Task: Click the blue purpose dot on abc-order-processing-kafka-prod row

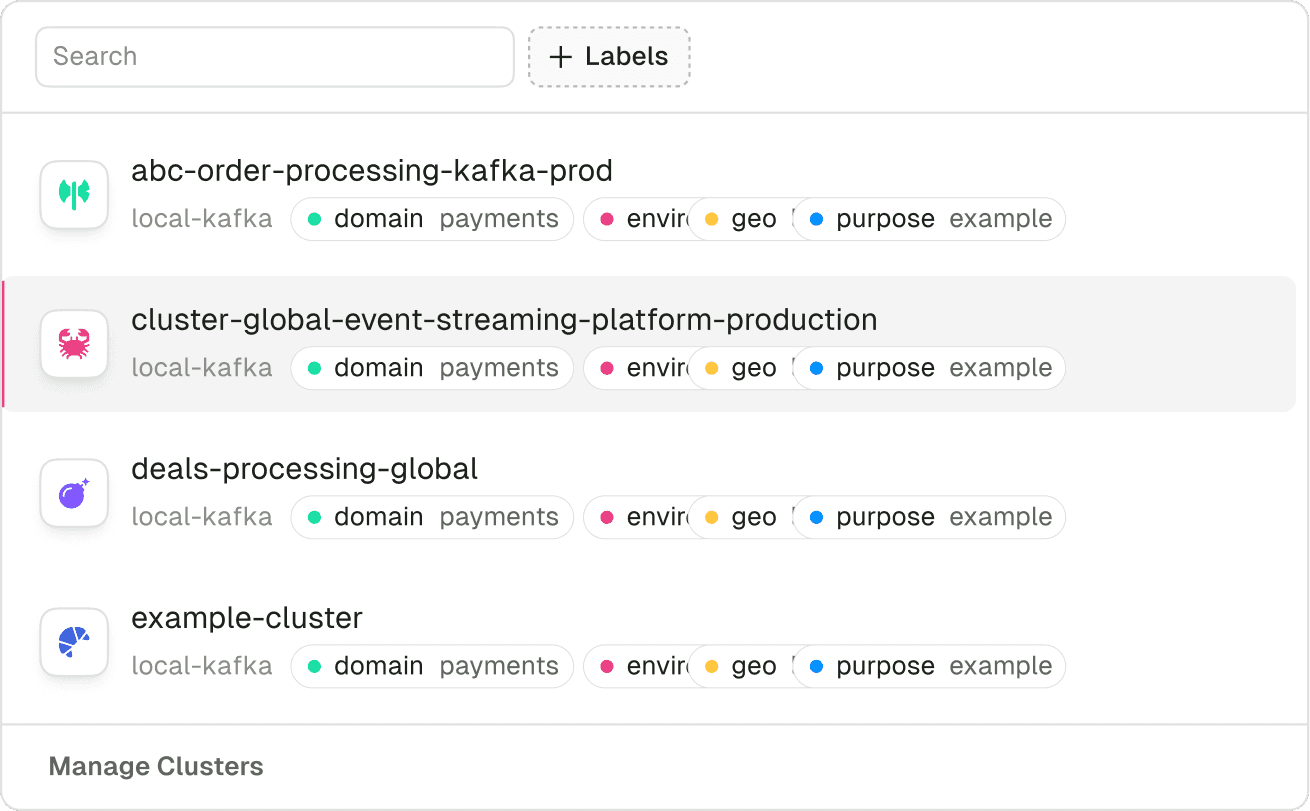Action: [816, 219]
